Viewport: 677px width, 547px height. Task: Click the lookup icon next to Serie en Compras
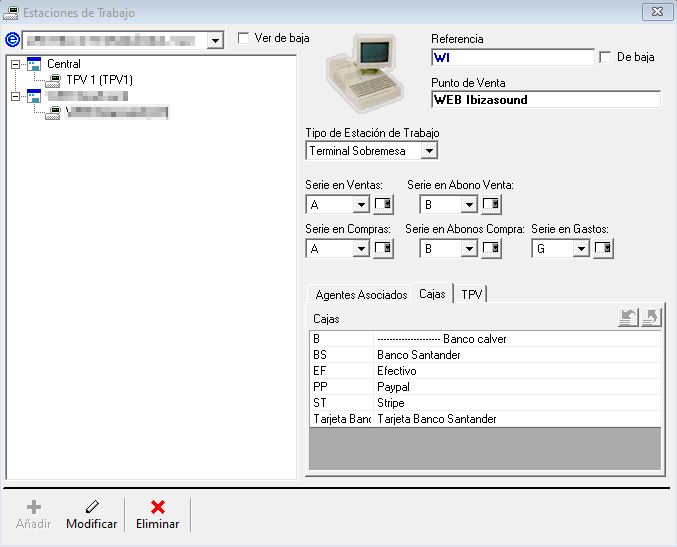click(383, 248)
